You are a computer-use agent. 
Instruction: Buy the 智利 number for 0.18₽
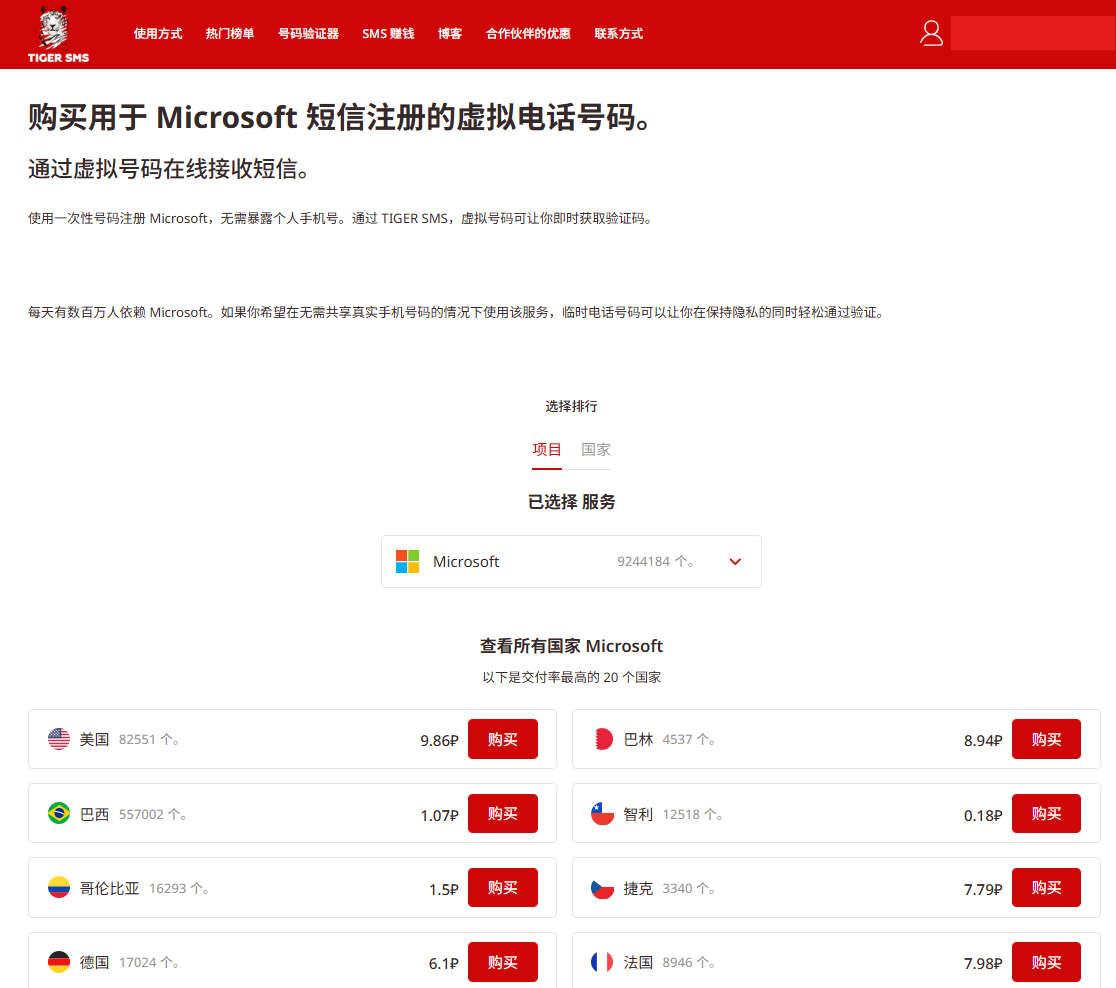pos(1046,814)
